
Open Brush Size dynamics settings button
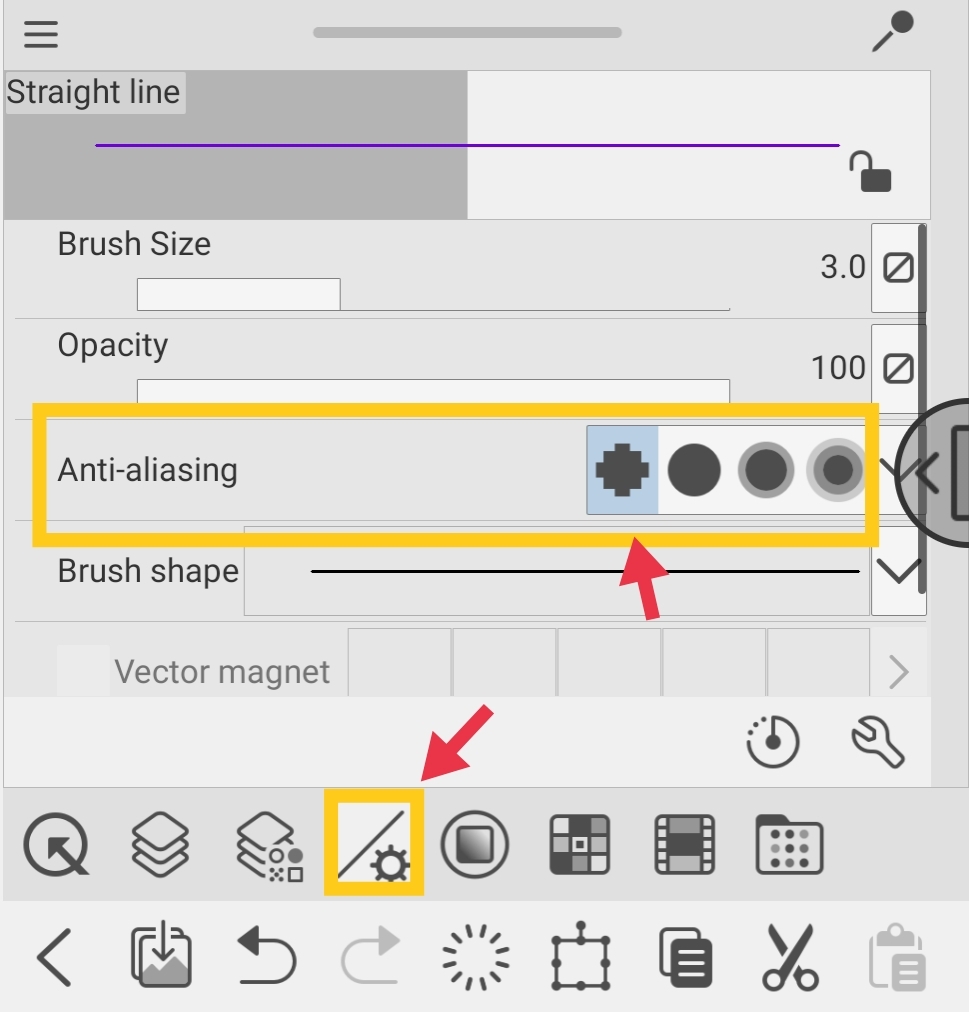click(x=898, y=268)
